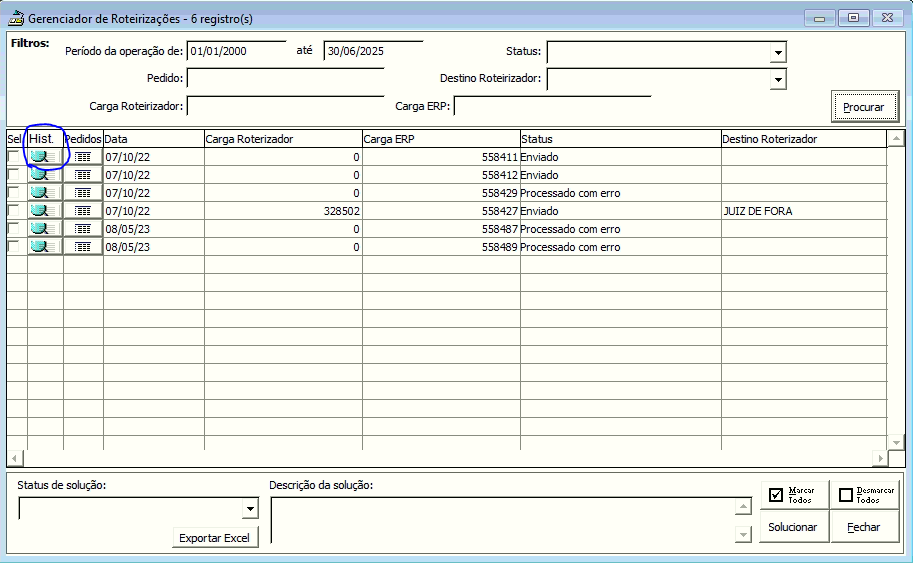This screenshot has width=913, height=563.
Task: Click the Carga Roterizador value 328502
Action: (x=283, y=211)
